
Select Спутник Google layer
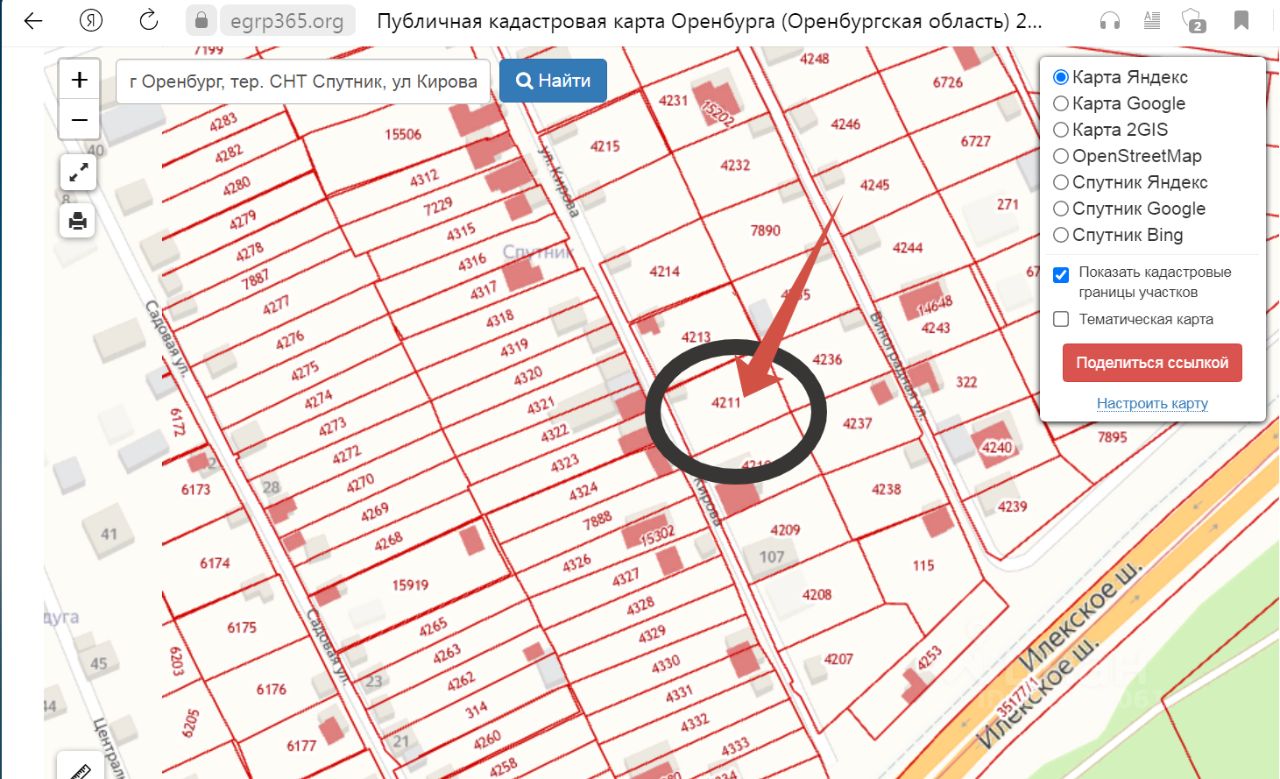(x=1062, y=209)
